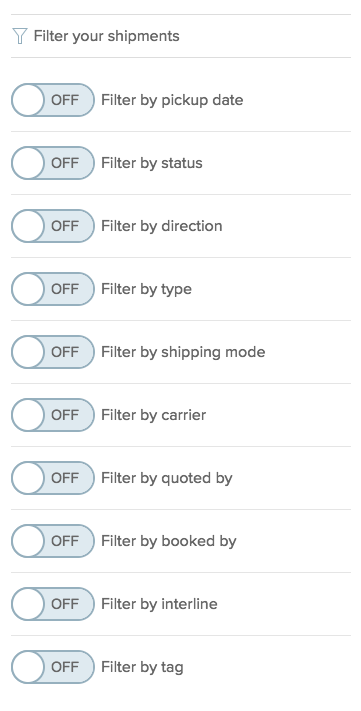Select the 'Filter by tag' label
361x711 pixels.
tap(142, 667)
